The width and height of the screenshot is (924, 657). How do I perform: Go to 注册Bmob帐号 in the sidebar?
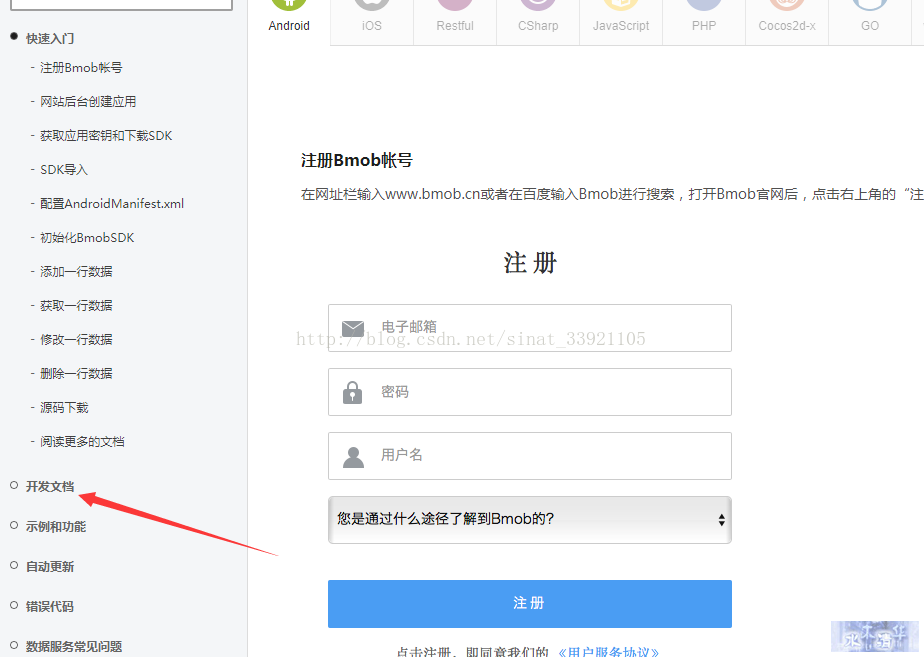(81, 68)
